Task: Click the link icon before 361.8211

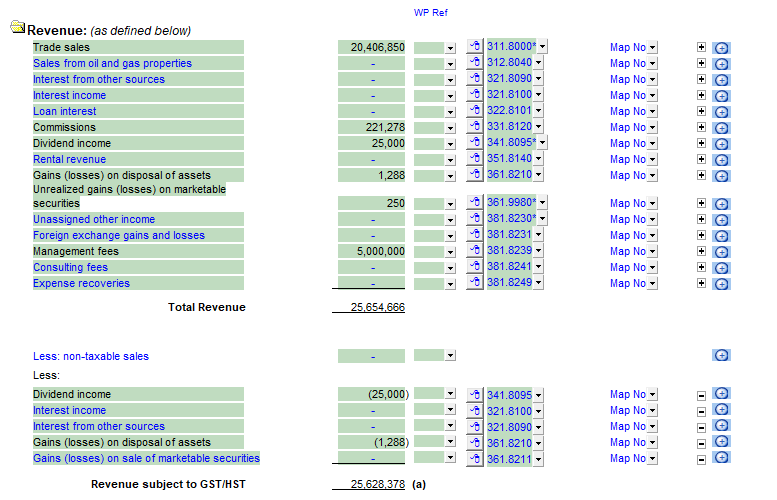Action: point(475,459)
